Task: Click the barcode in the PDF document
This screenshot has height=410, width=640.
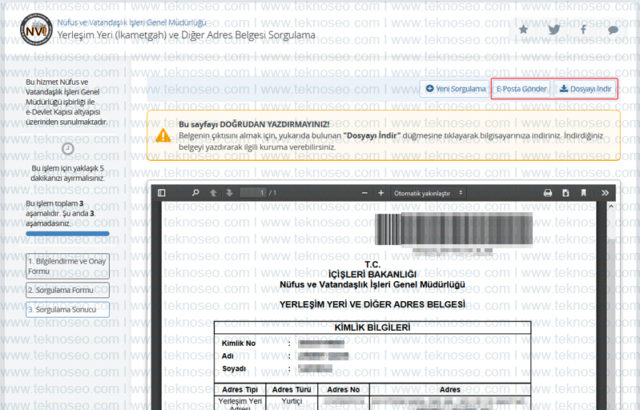Action: [x=453, y=229]
